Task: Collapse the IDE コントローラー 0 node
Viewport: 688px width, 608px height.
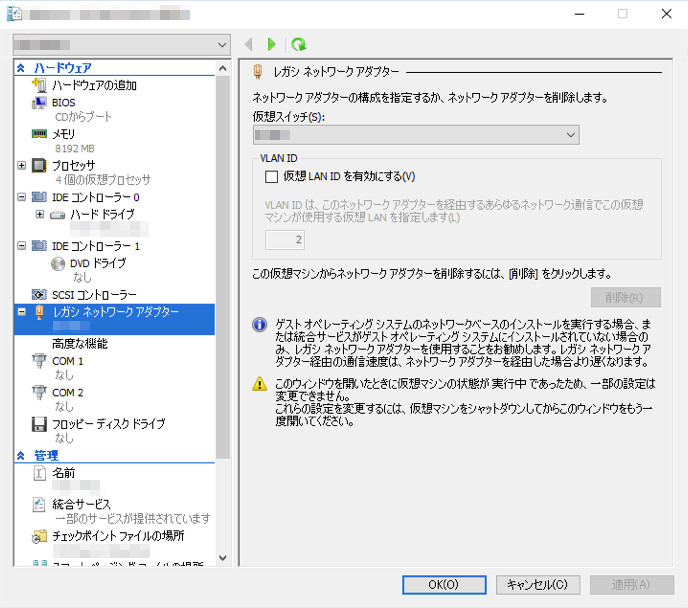Action: [22, 197]
